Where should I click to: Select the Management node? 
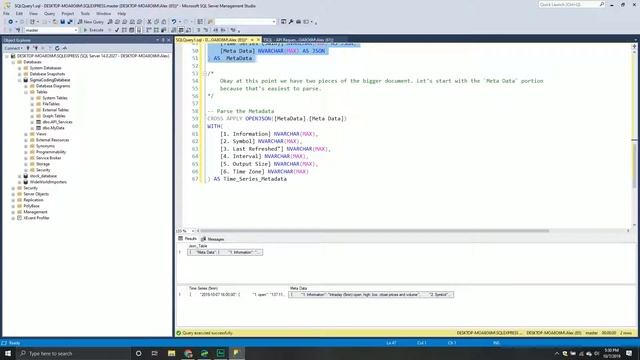(x=35, y=212)
